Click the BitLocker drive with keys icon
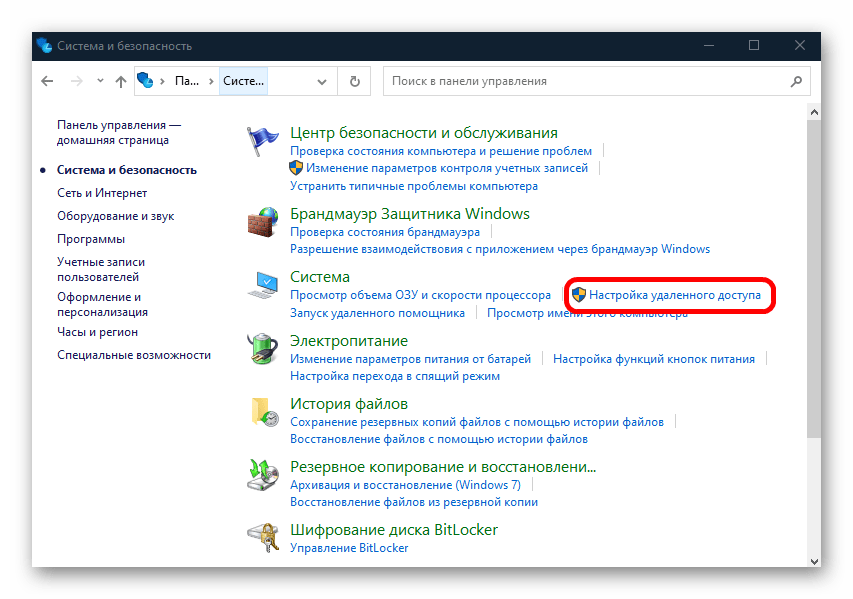This screenshot has height=599, width=853. tap(263, 538)
